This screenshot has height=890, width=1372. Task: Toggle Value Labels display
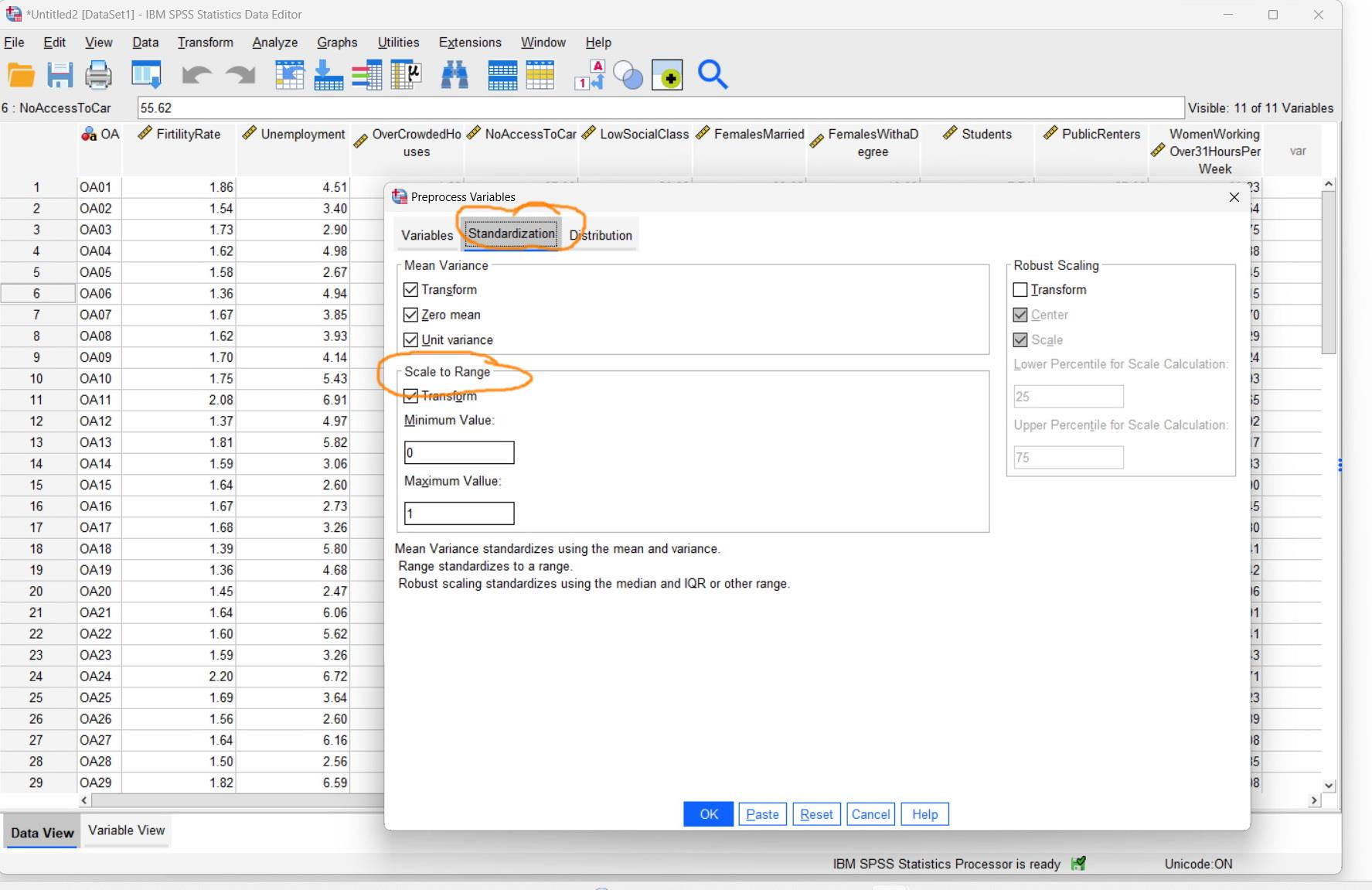pyautogui.click(x=590, y=75)
